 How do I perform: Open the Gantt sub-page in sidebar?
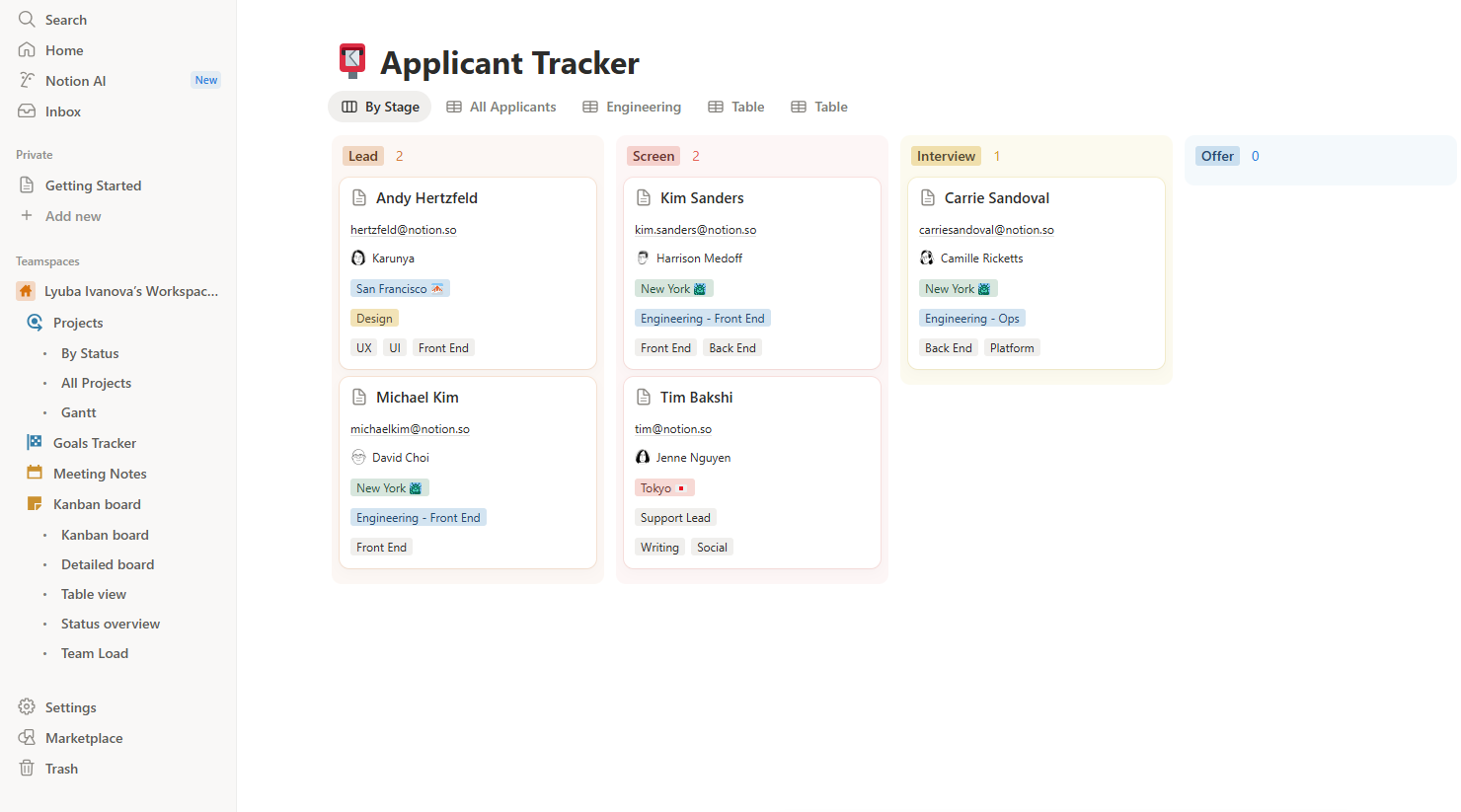coord(78,412)
